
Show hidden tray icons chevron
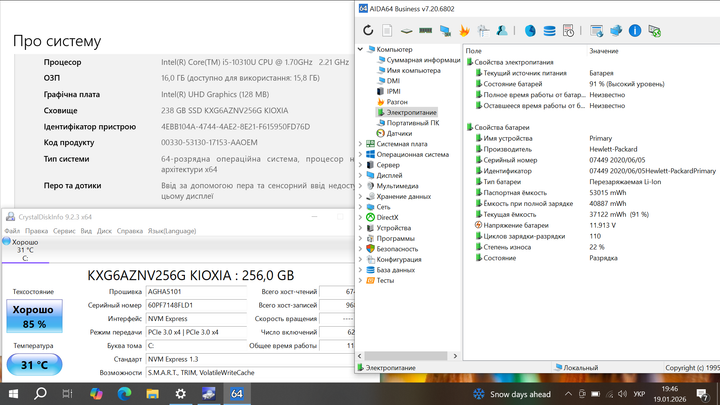568,394
